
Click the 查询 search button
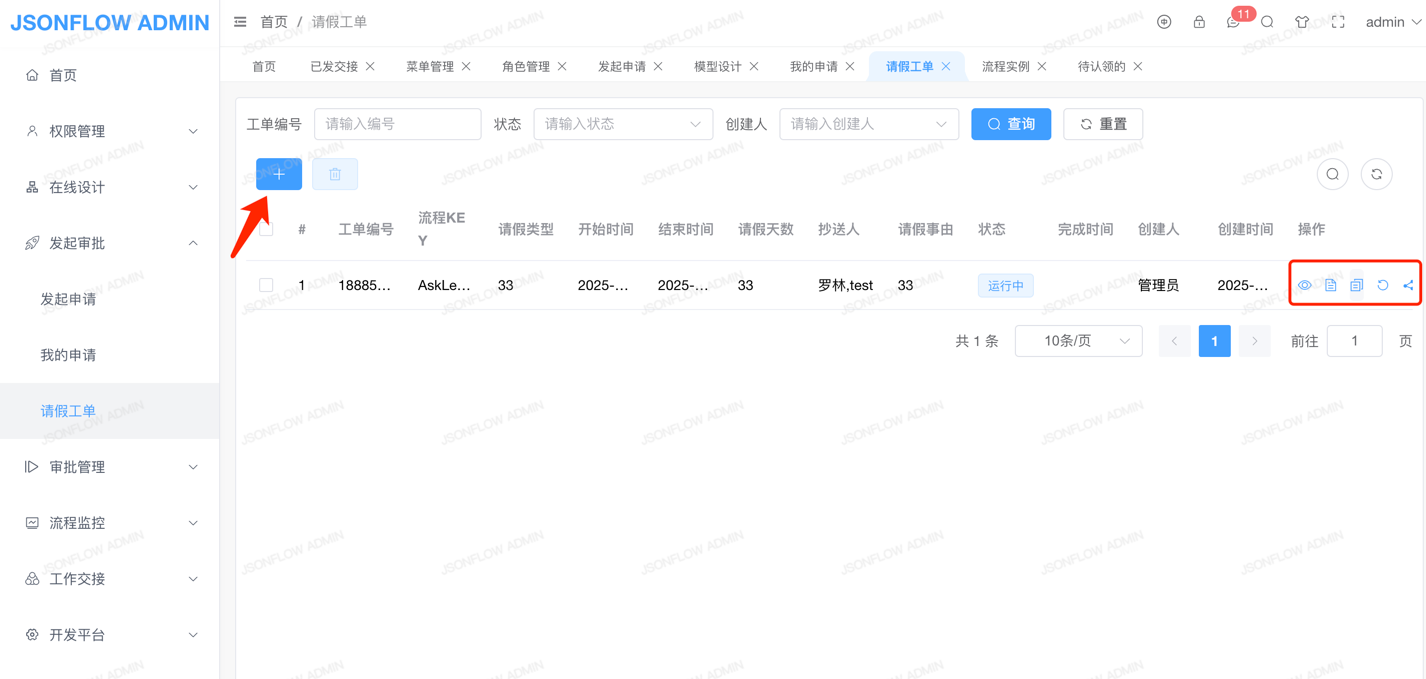click(1011, 124)
